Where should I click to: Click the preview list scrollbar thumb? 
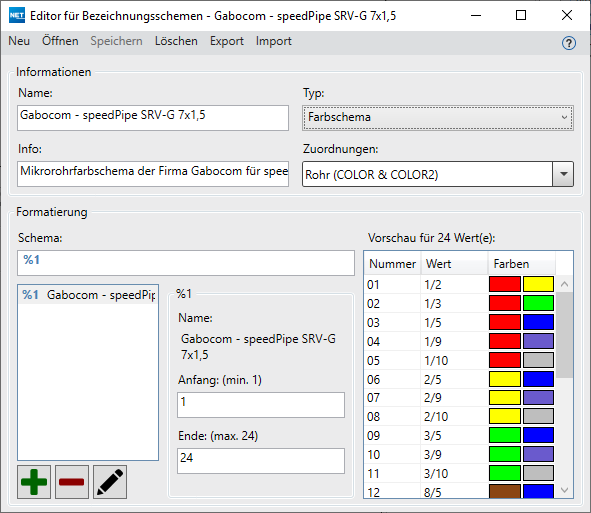click(x=564, y=335)
